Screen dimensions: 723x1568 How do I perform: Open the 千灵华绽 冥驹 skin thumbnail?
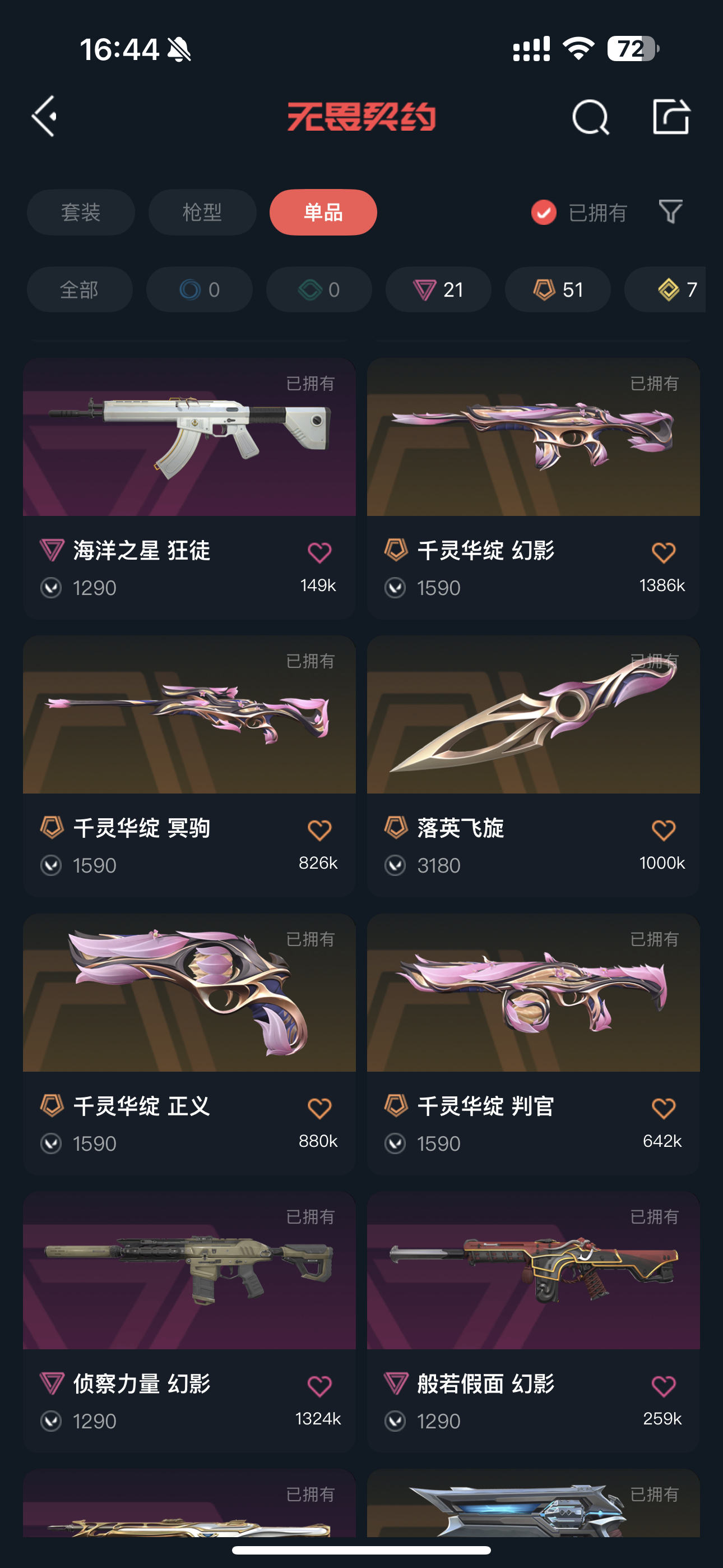tap(189, 714)
